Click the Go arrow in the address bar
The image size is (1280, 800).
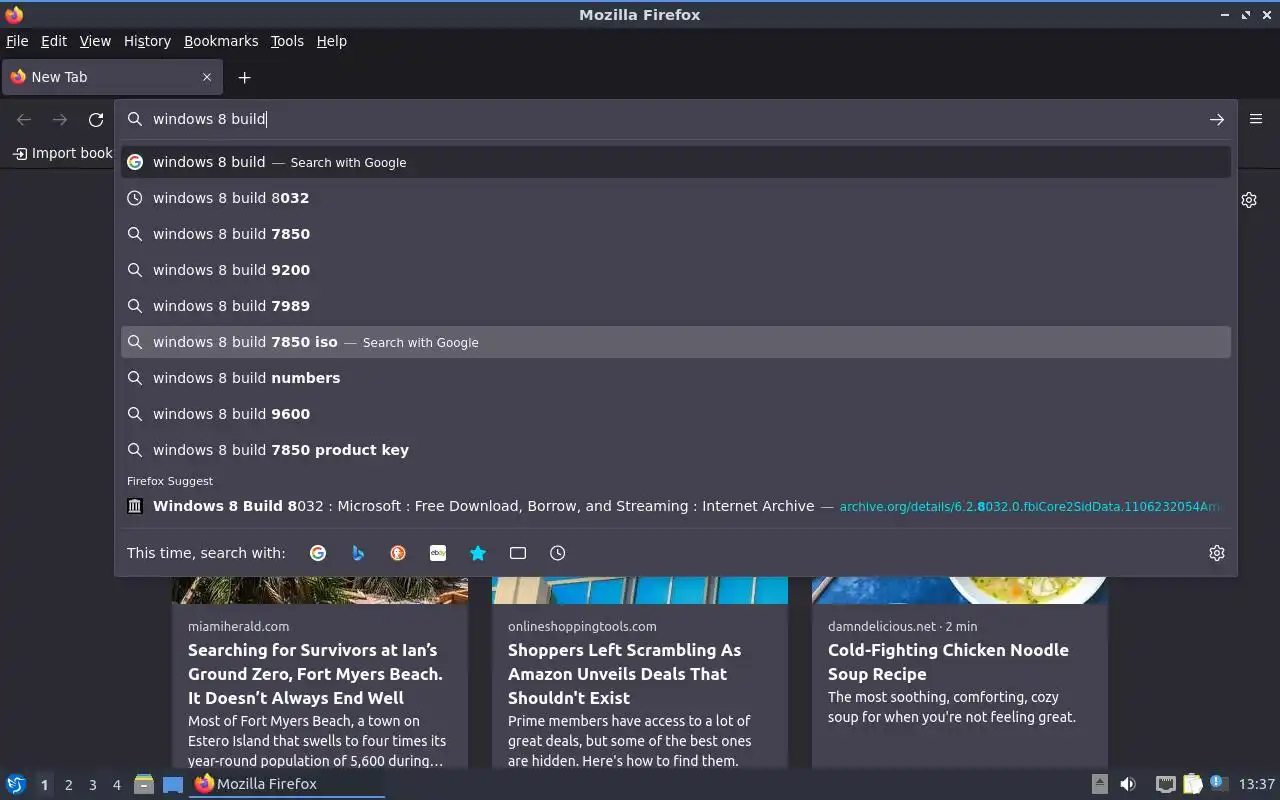1217,119
